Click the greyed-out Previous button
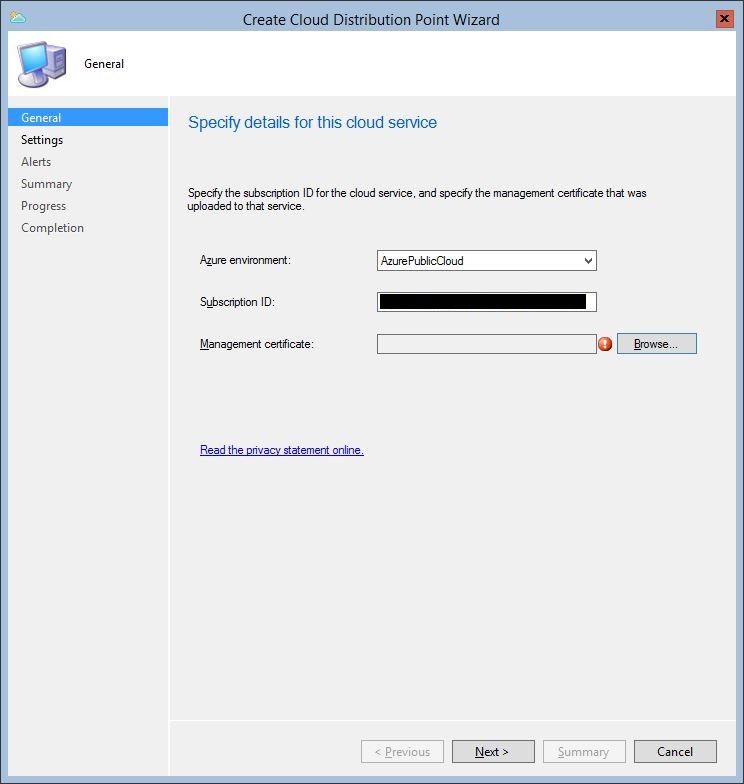Viewport: 744px width, 784px height. (x=402, y=752)
